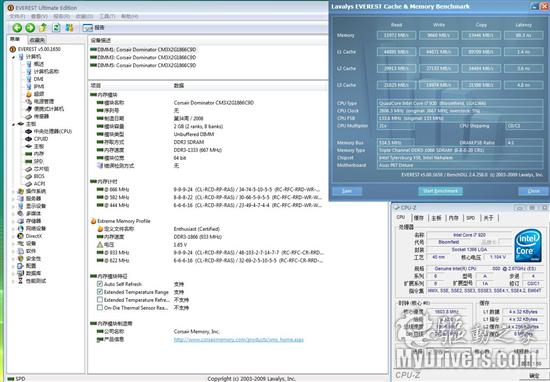Click the up-level arrow toolbar icon

[x=43, y=28]
